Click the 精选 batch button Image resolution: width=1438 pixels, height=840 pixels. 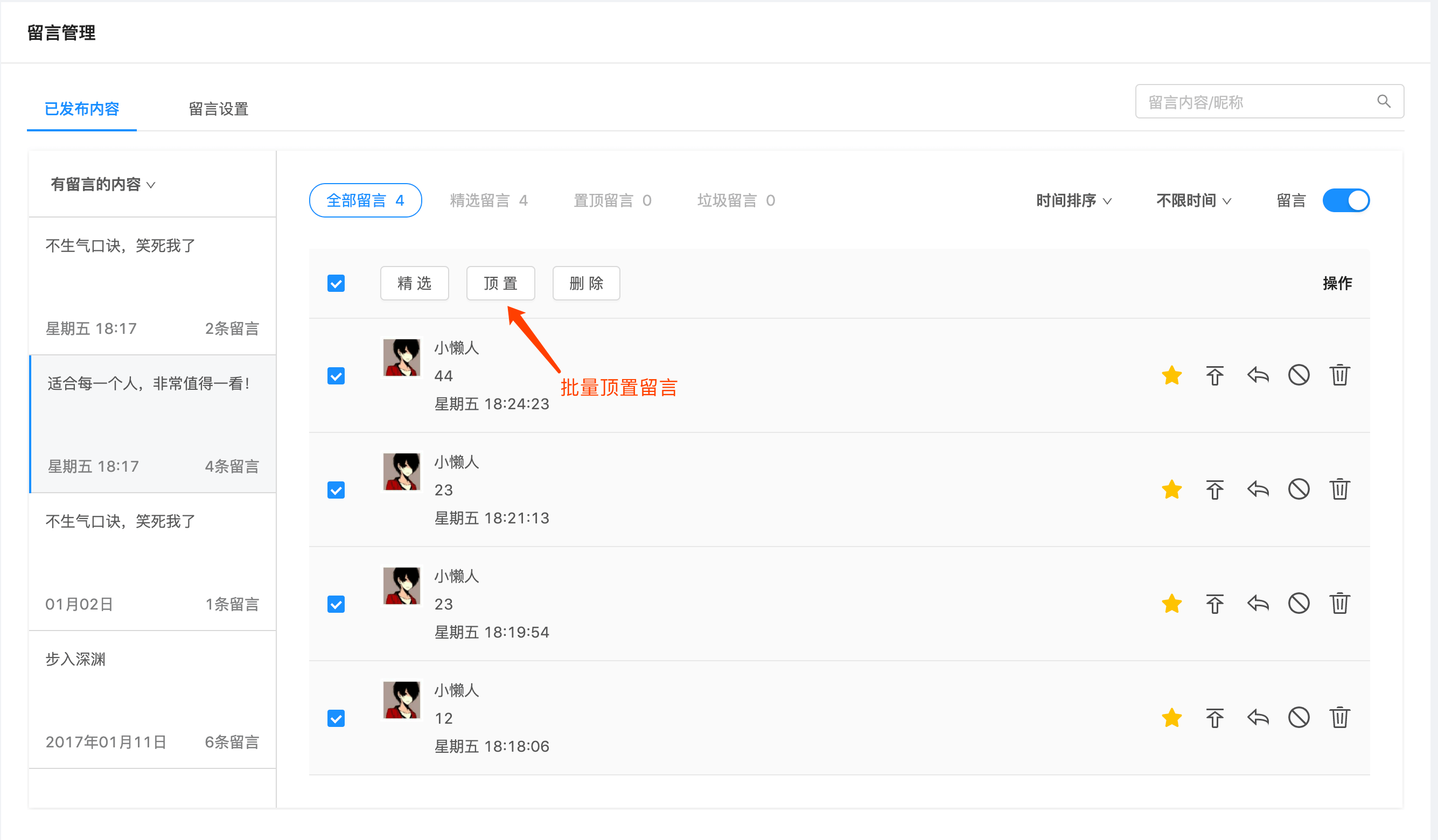coord(414,283)
